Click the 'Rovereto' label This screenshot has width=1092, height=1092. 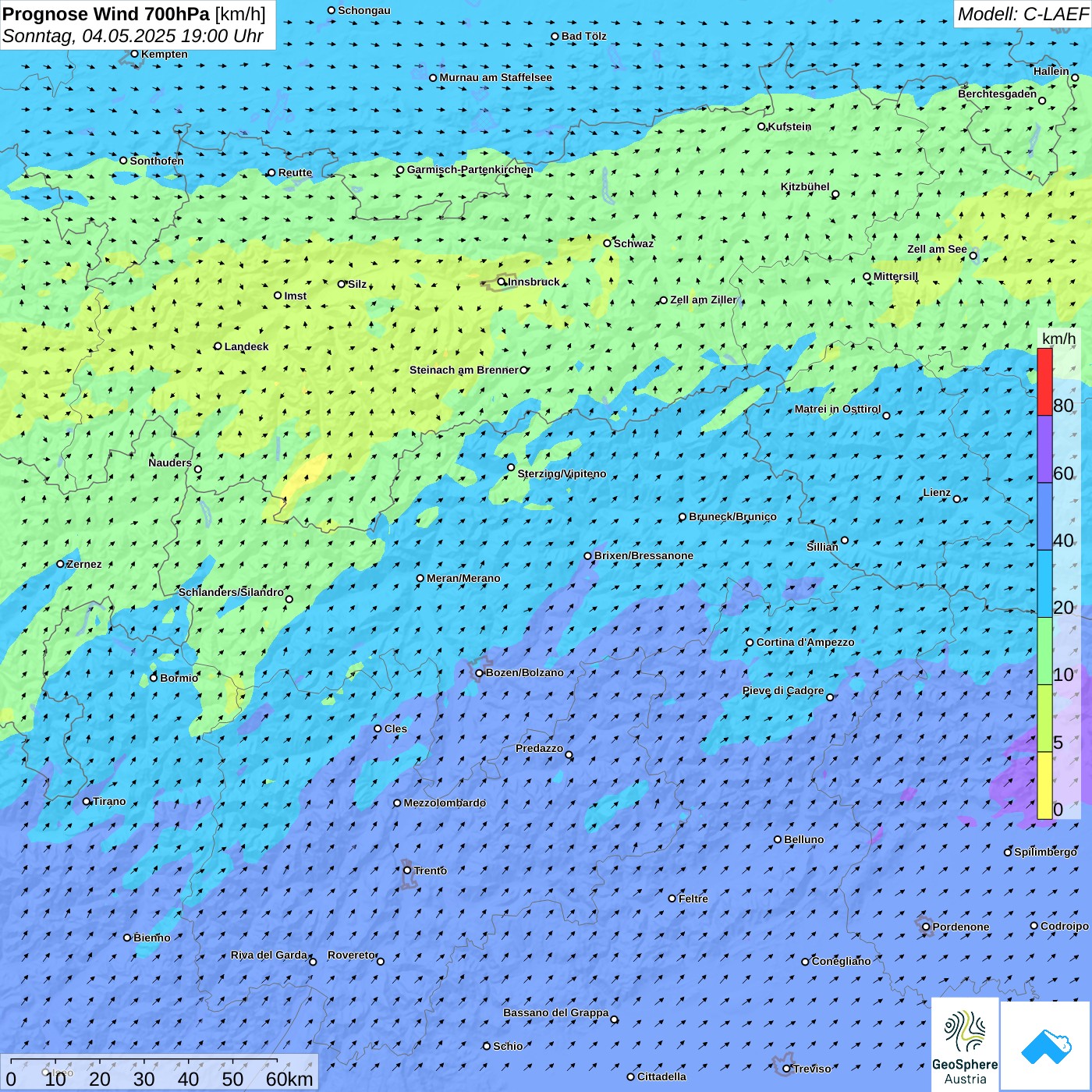(x=352, y=955)
